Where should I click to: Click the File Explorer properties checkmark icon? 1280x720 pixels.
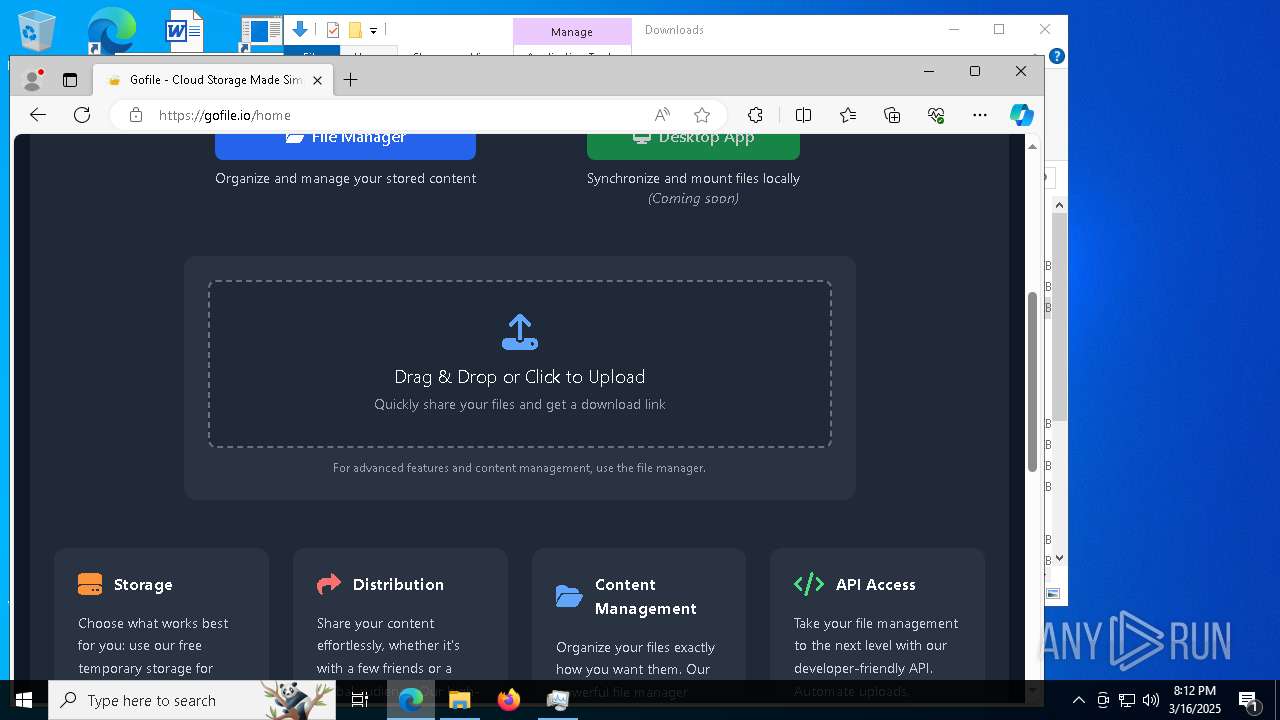333,30
